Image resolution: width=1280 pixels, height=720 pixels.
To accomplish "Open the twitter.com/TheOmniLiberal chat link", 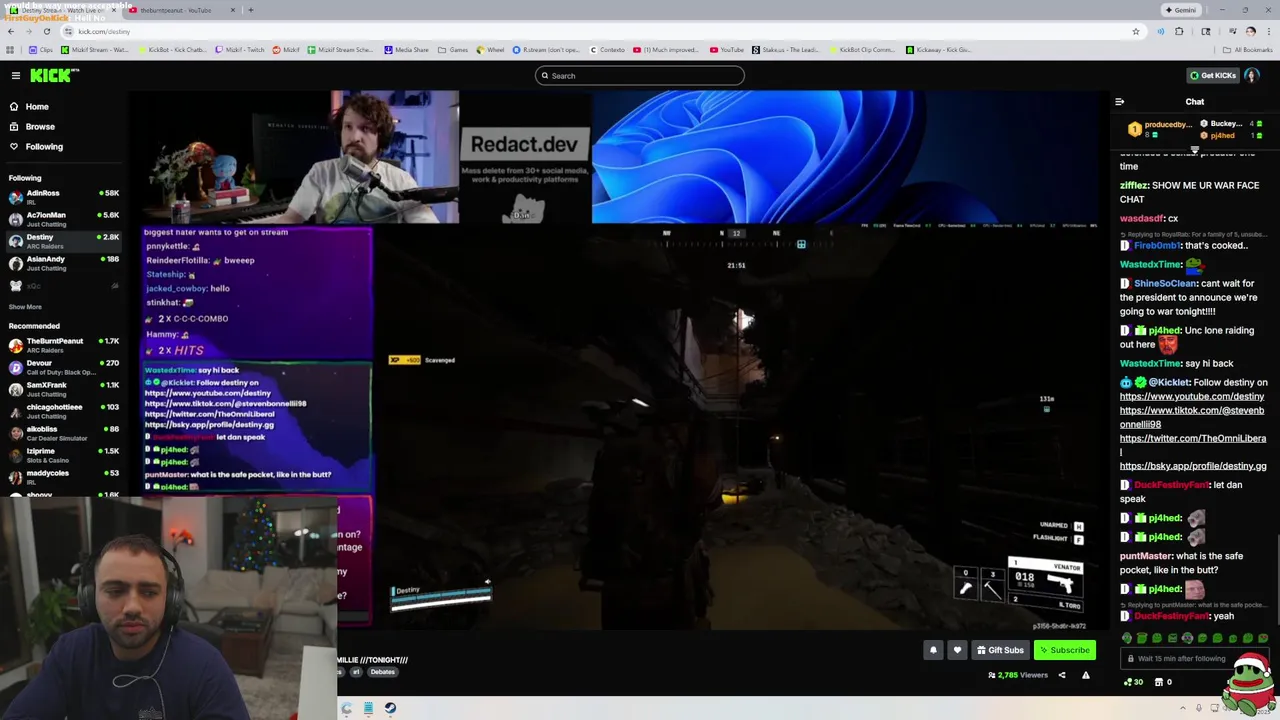I will 1193,444.
